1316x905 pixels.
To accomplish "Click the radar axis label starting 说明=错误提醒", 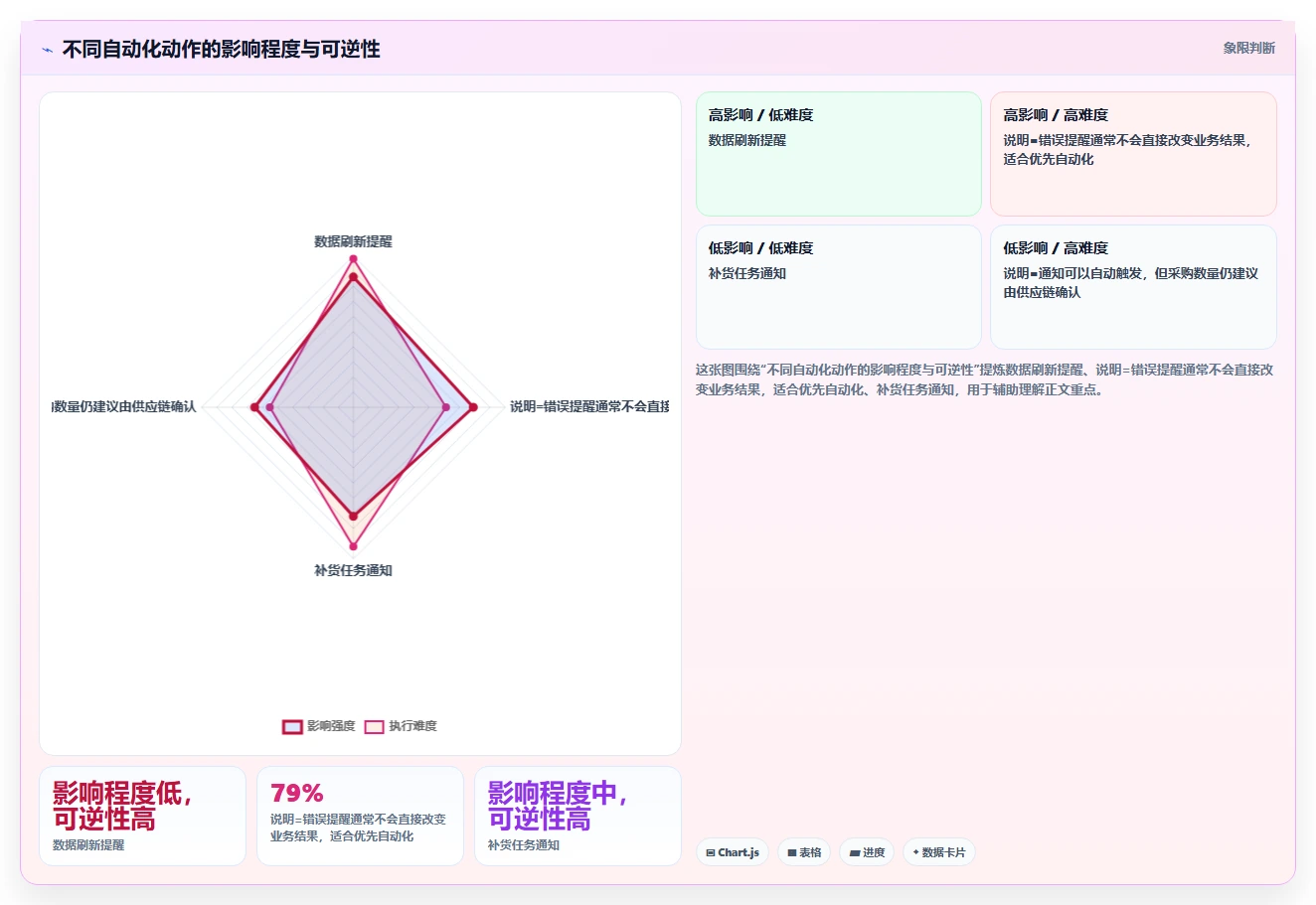I will click(x=589, y=406).
